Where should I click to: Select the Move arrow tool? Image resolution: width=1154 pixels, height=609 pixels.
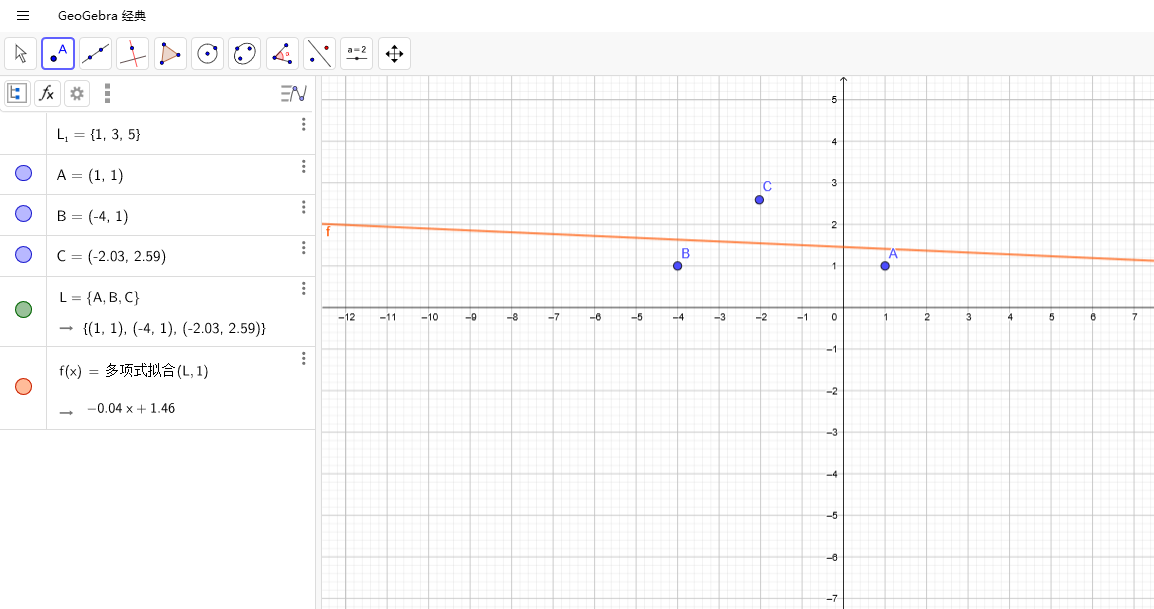[x=18, y=52]
